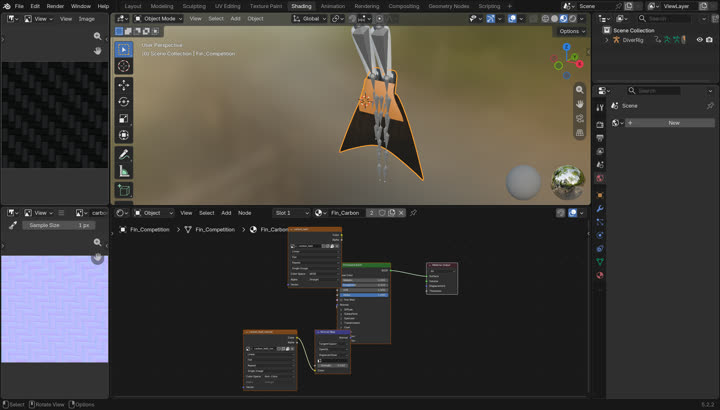Toggle the camera view icon in viewport
This screenshot has width=720, height=410.
(580, 118)
